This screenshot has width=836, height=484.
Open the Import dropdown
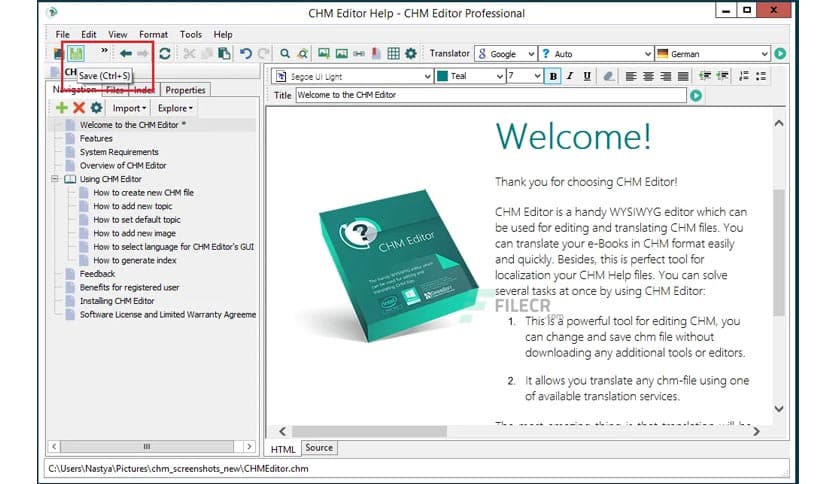[129, 108]
